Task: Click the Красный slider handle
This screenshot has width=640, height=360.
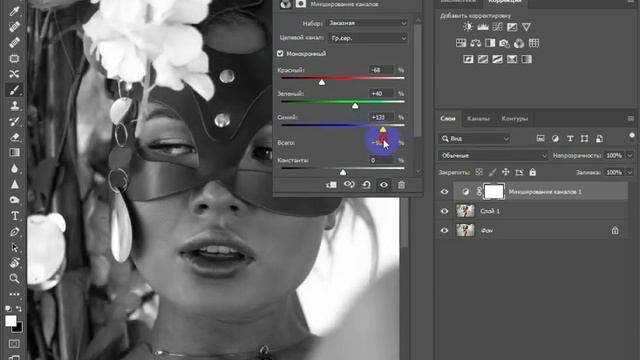Action: coord(322,82)
